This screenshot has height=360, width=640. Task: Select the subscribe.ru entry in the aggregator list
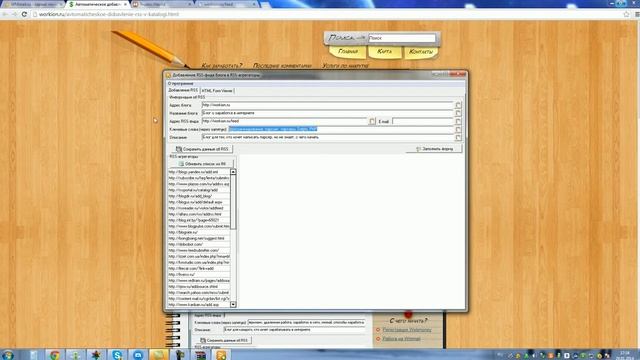coord(199,178)
